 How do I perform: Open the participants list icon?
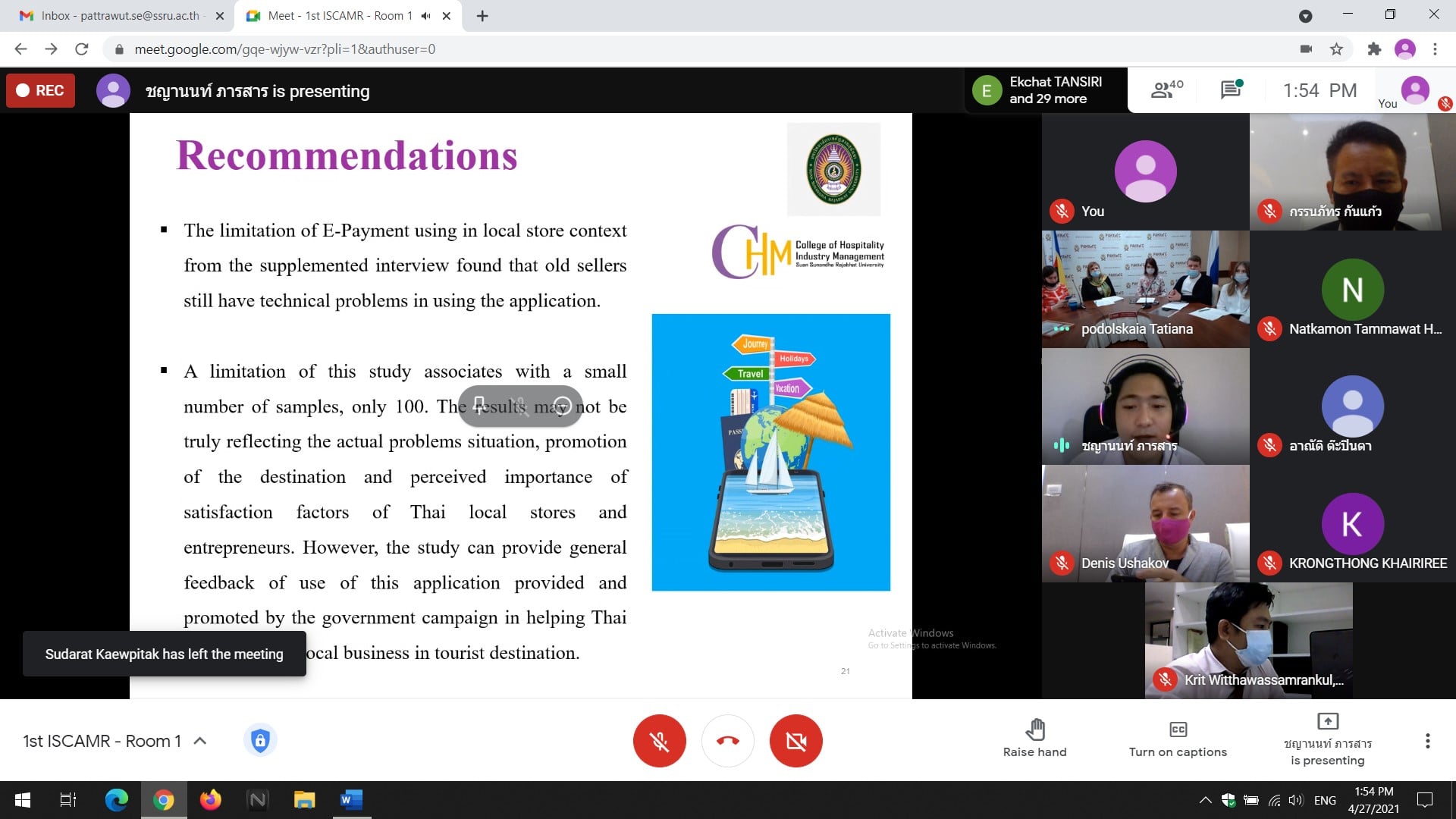[x=1166, y=90]
